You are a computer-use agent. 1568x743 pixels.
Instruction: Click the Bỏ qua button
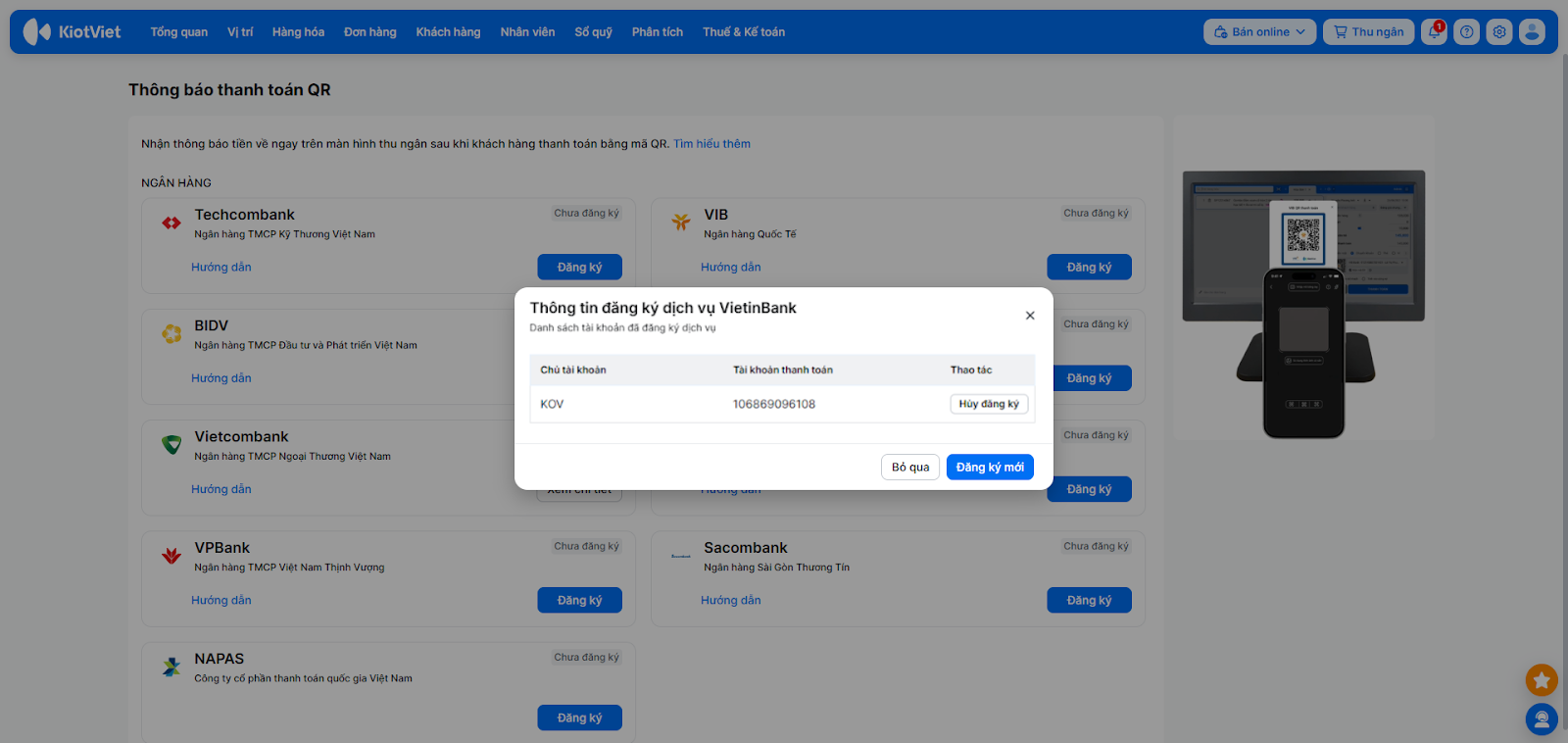pos(910,468)
